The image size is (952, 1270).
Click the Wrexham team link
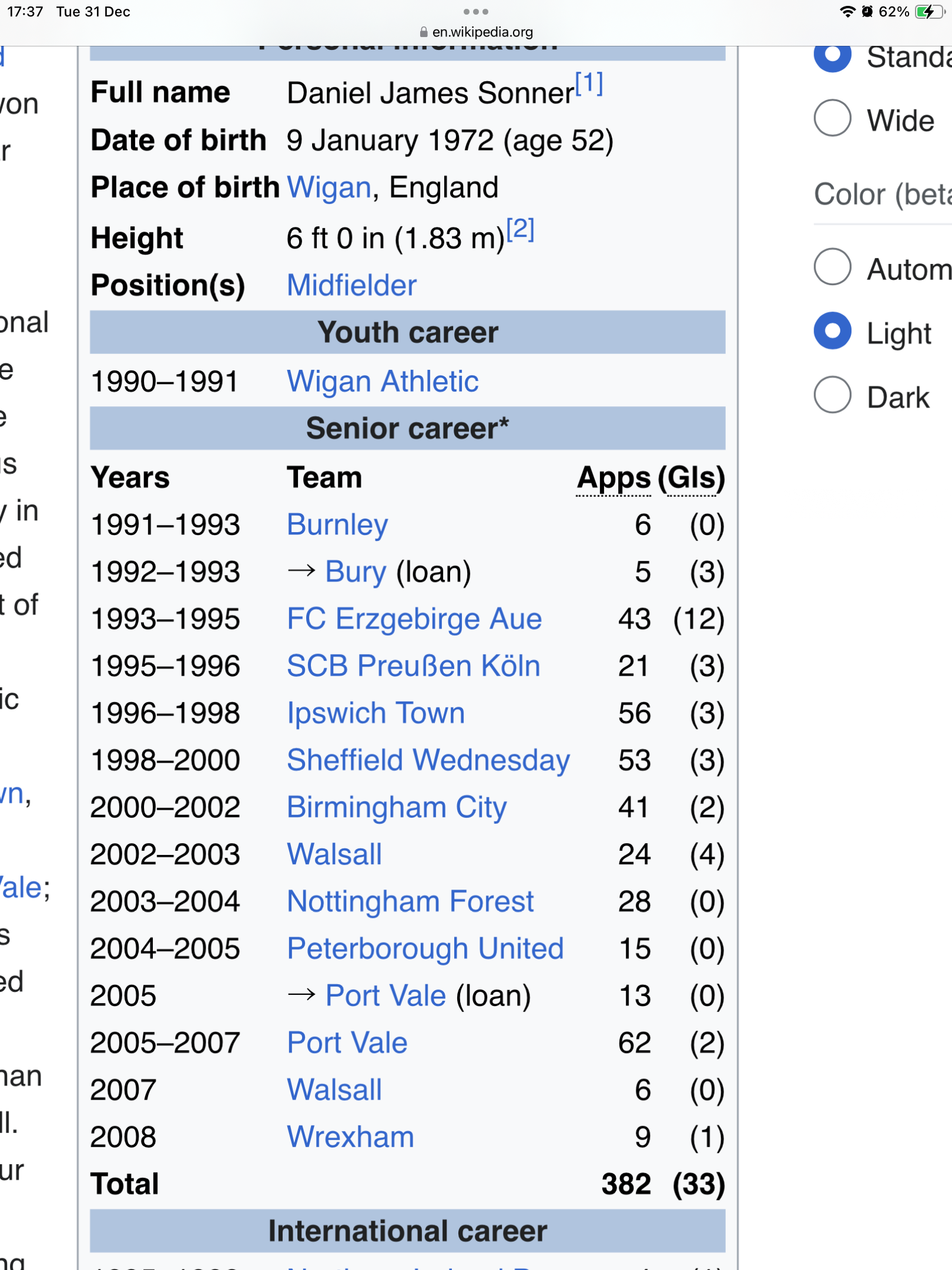[x=350, y=1137]
